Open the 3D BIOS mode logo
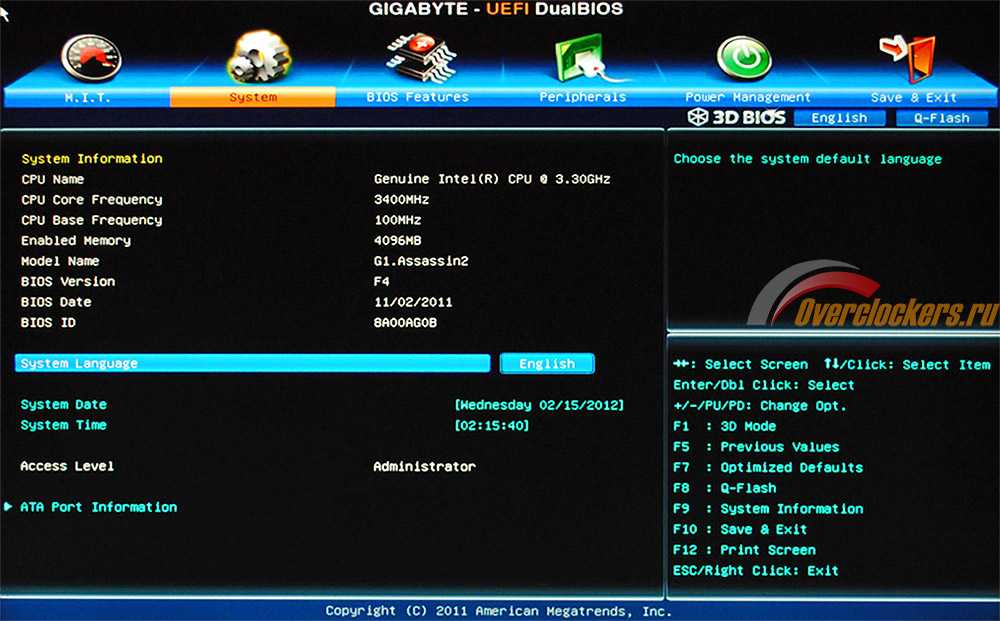Viewport: 1000px width, 621px height. (737, 117)
